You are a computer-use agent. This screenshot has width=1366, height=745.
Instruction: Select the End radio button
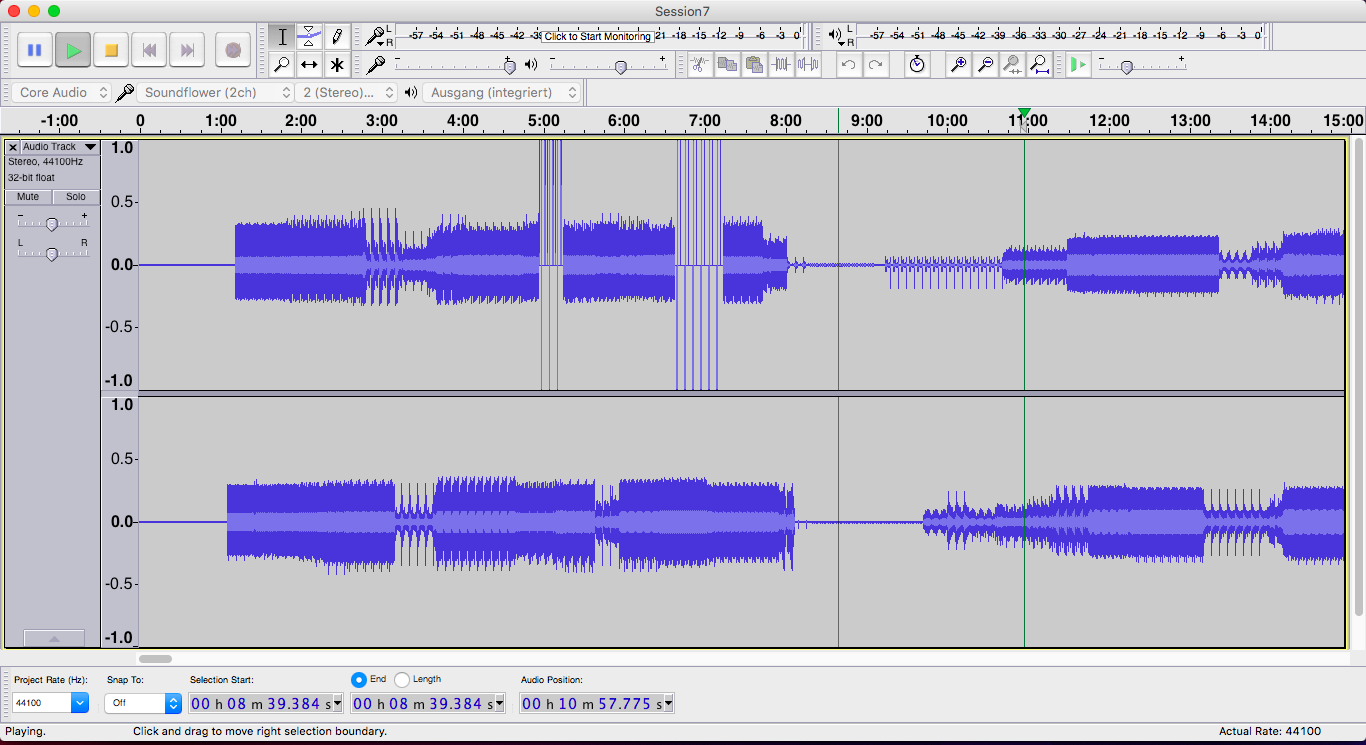tap(359, 680)
